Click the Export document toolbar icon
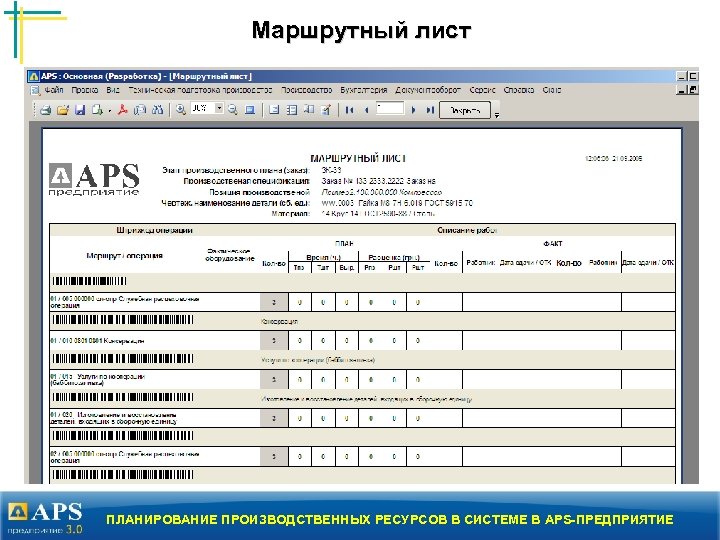 point(97,110)
